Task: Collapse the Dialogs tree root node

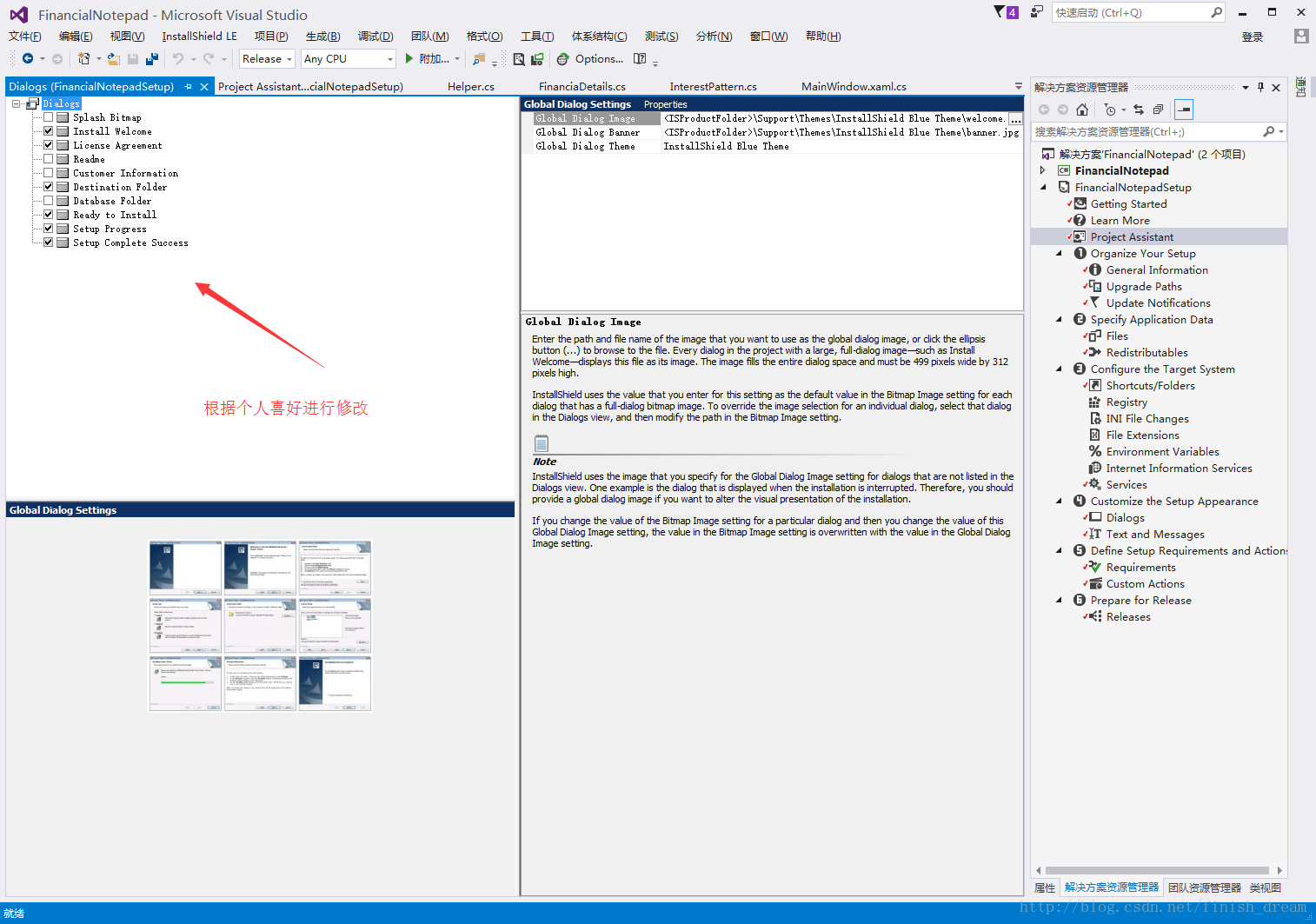Action: (x=17, y=103)
